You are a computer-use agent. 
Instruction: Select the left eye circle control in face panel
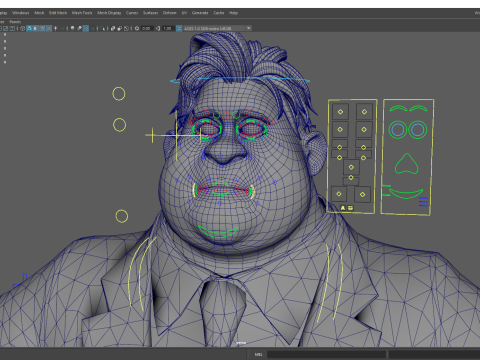coord(398,130)
